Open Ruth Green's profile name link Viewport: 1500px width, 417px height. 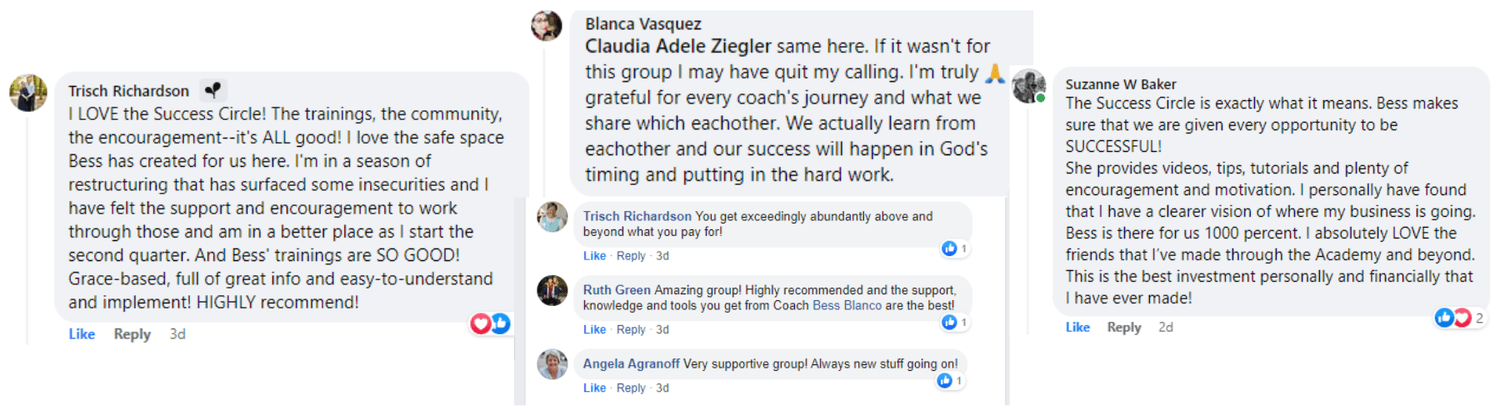pos(617,290)
